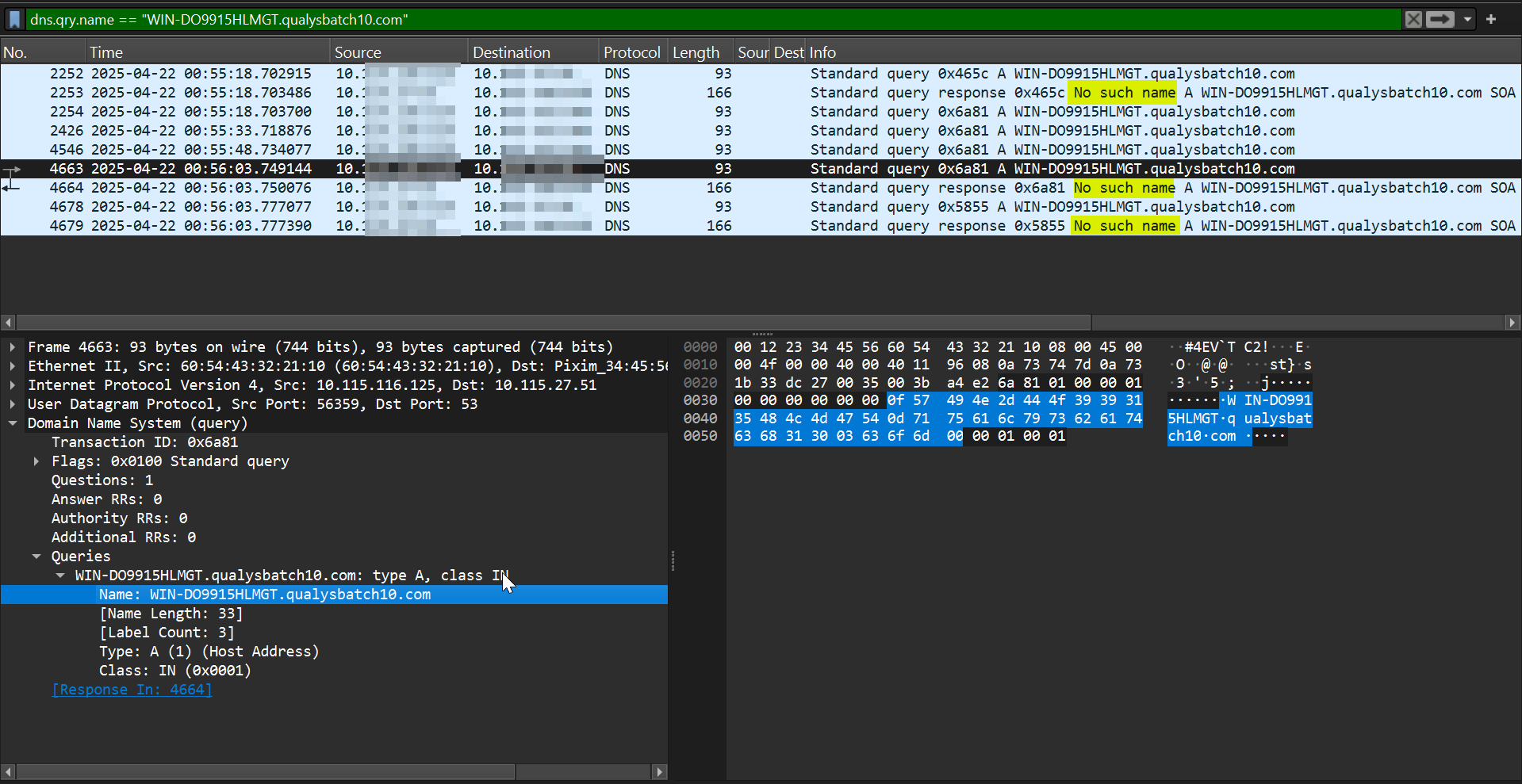Expand Internet Protocol Version 4 details

coord(13,384)
